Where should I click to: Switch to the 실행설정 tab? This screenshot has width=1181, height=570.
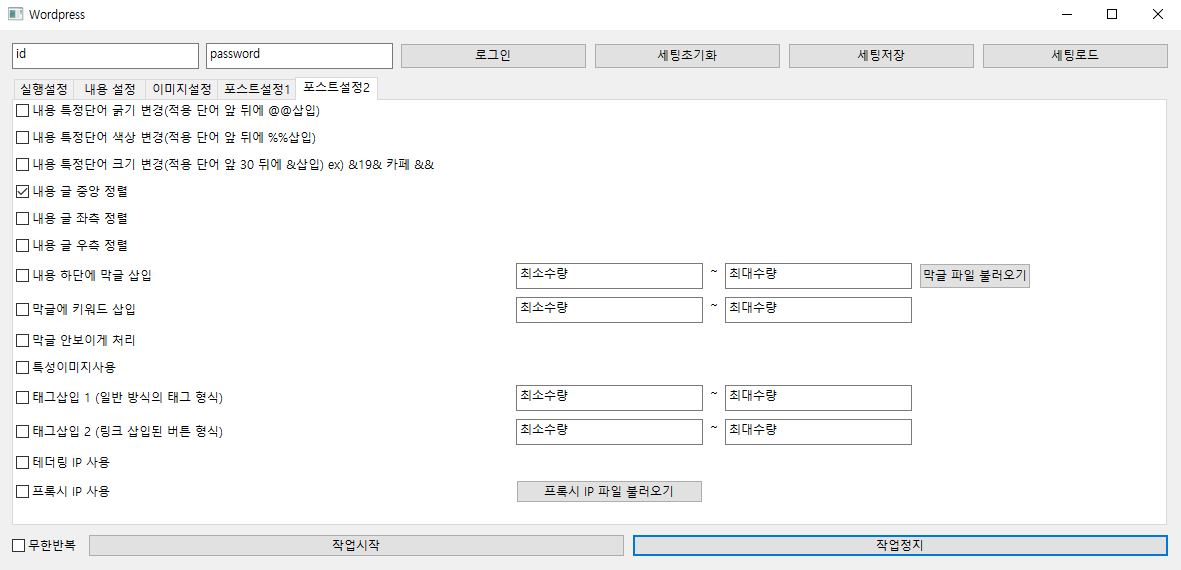coord(44,89)
